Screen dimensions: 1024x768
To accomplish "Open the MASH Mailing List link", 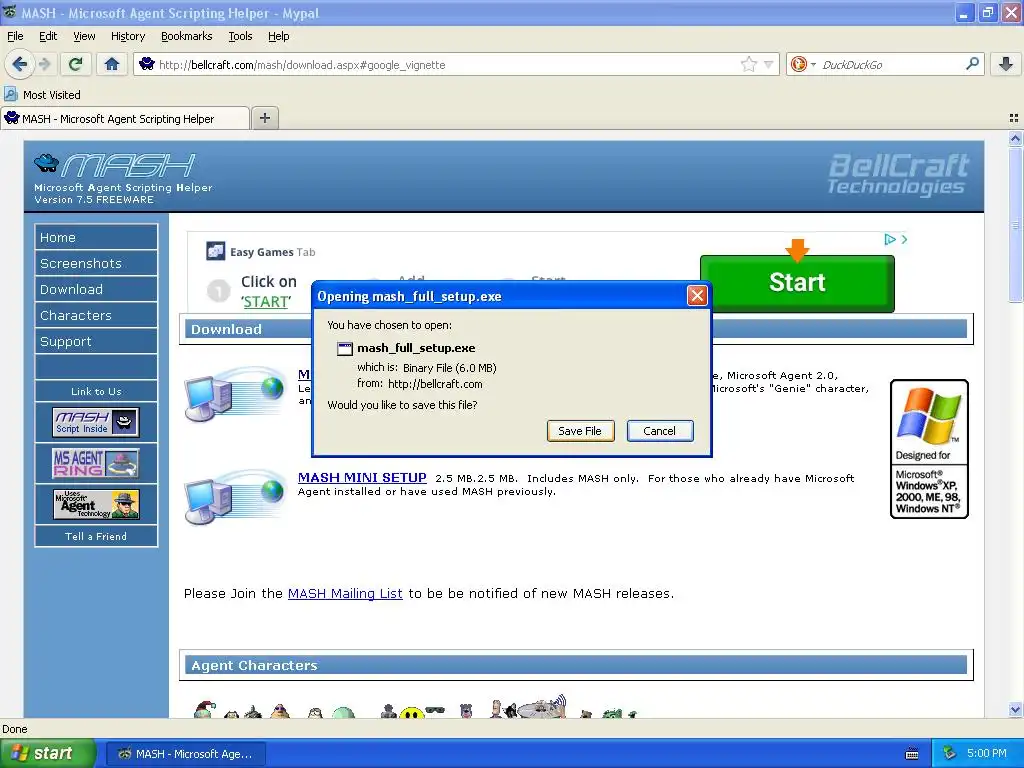I will pyautogui.click(x=345, y=594).
